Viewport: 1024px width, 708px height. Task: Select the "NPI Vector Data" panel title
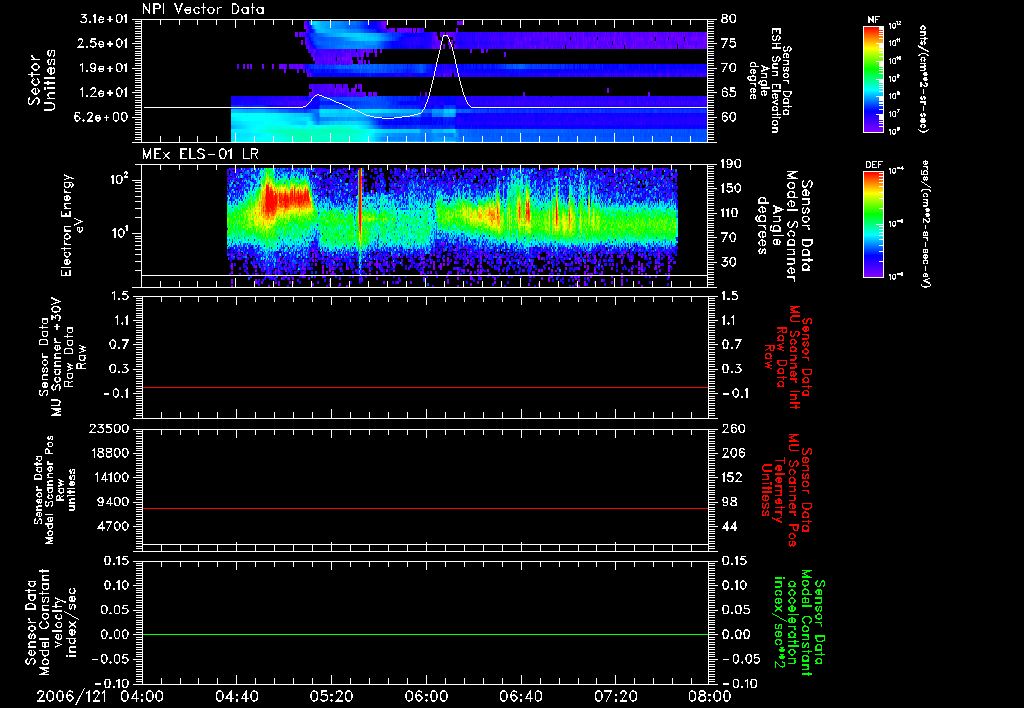point(203,9)
